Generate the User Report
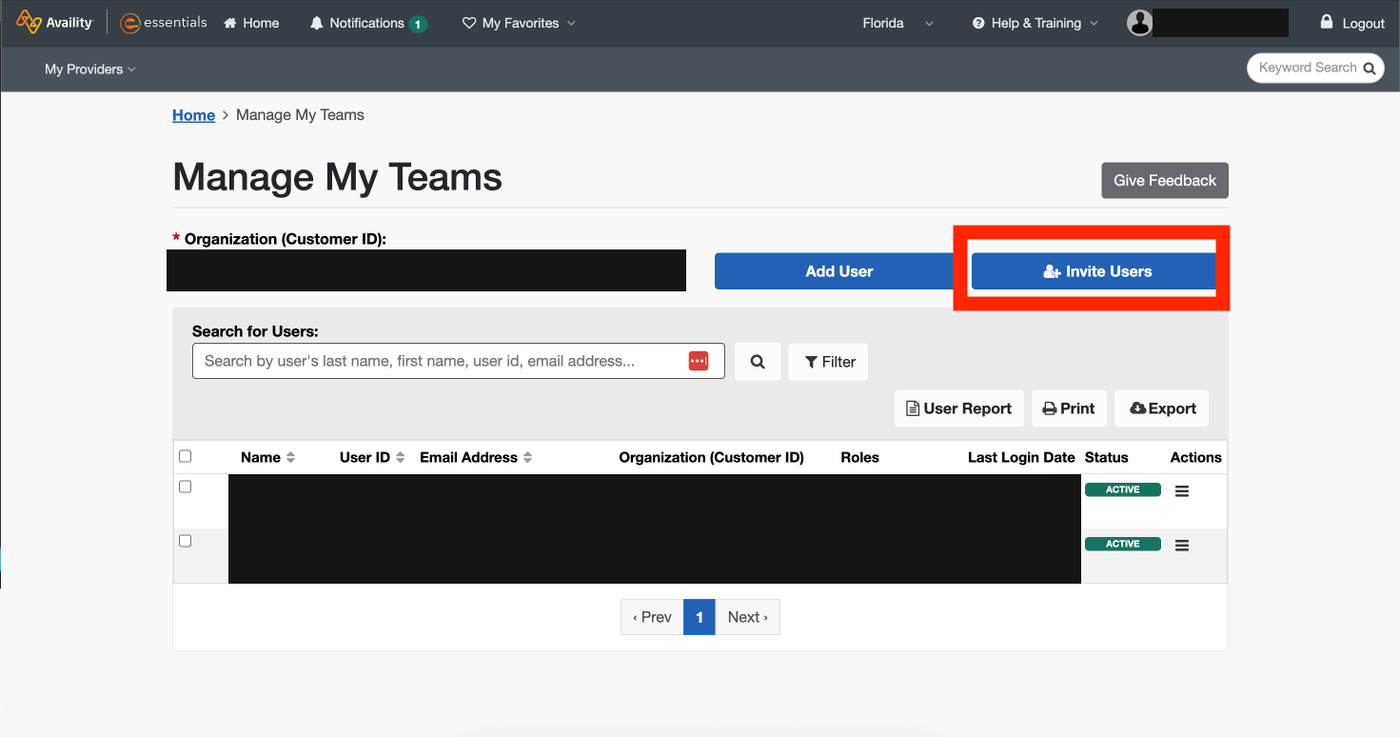1400x737 pixels. click(x=959, y=408)
